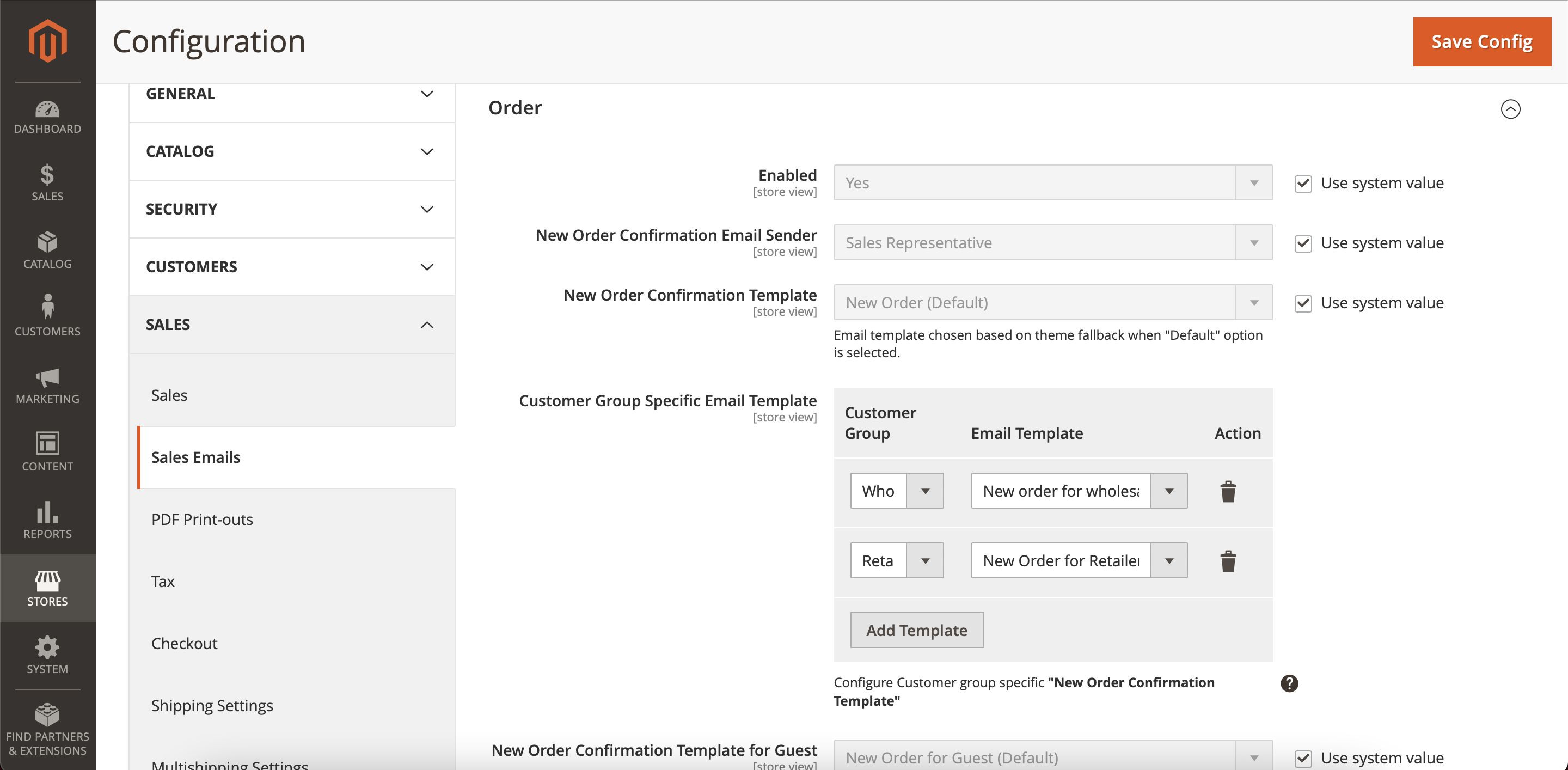Click the Magento logo icon
The image size is (1568, 770).
pos(47,41)
